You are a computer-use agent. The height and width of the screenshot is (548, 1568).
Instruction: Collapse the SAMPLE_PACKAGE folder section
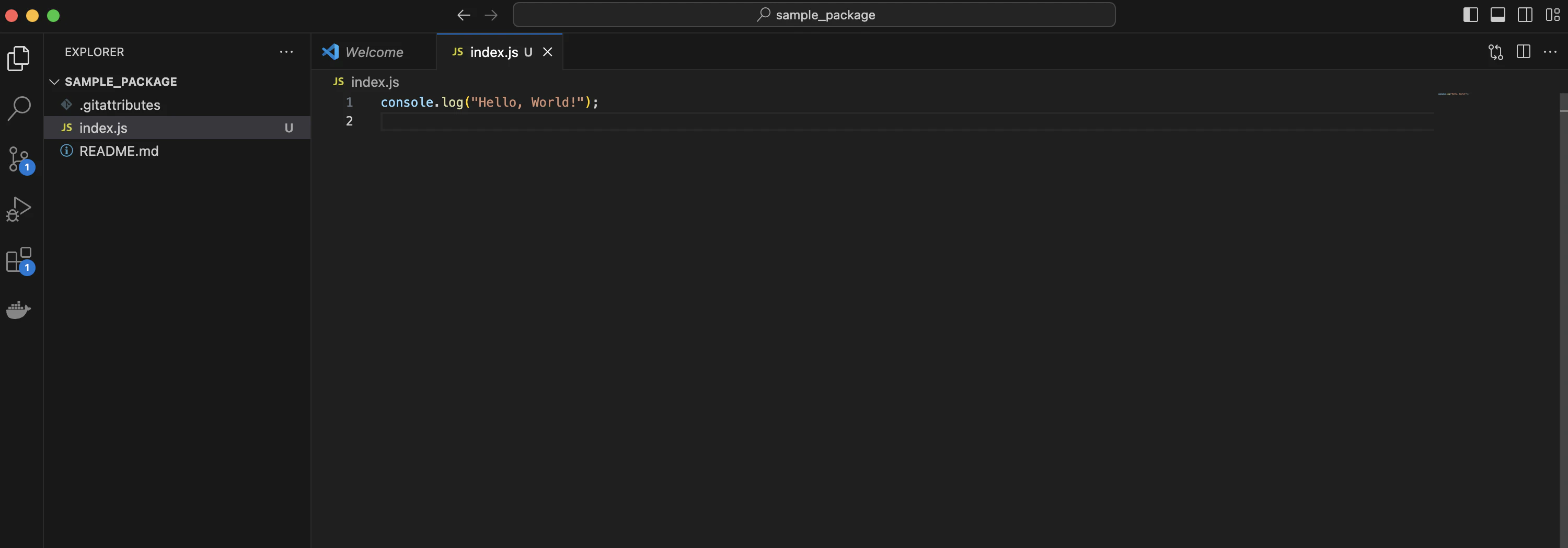click(54, 82)
